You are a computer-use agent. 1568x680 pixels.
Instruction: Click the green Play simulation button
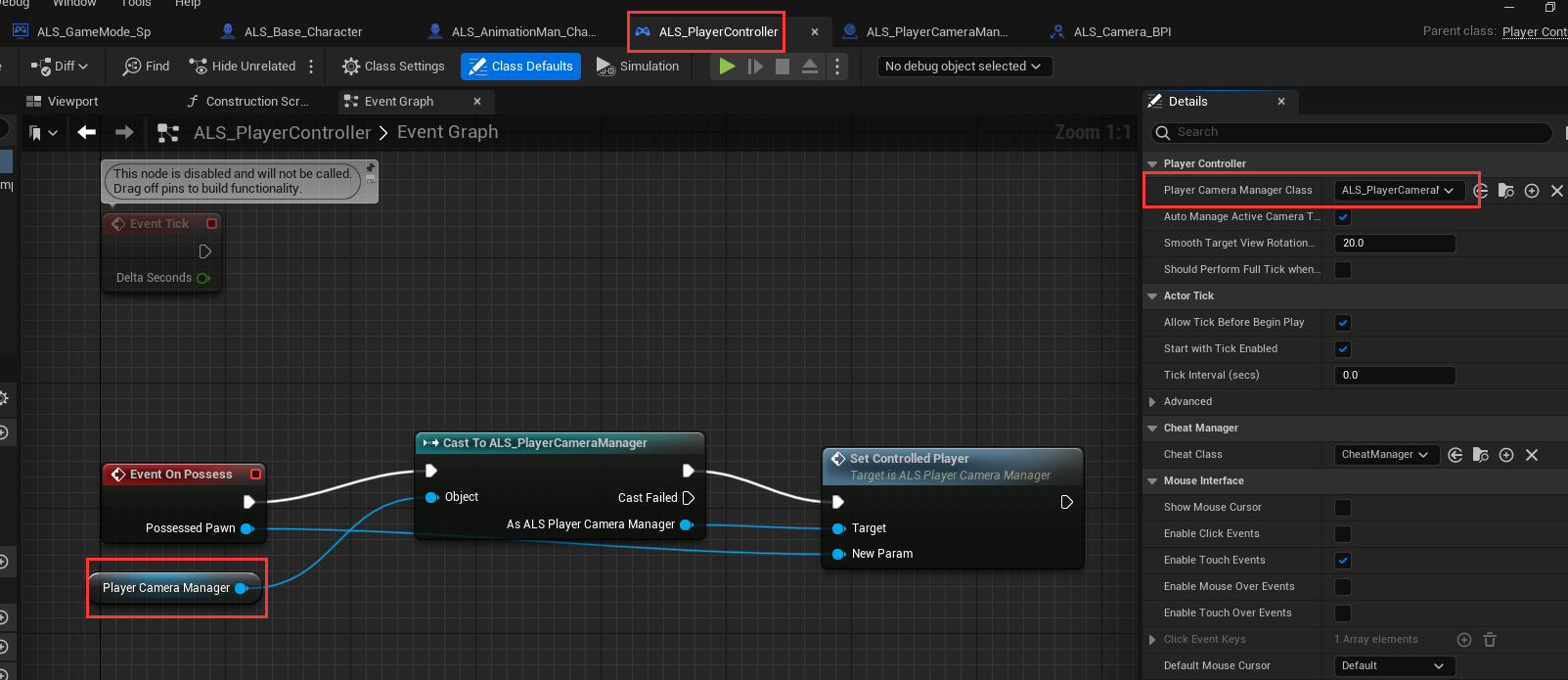coord(727,67)
